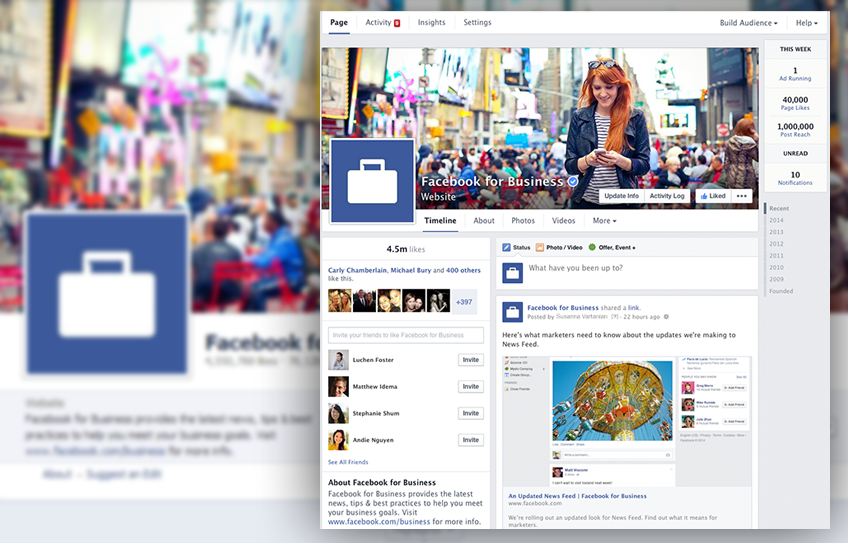
Task: Open Carly Chamberlain's profile link
Action: [357, 270]
